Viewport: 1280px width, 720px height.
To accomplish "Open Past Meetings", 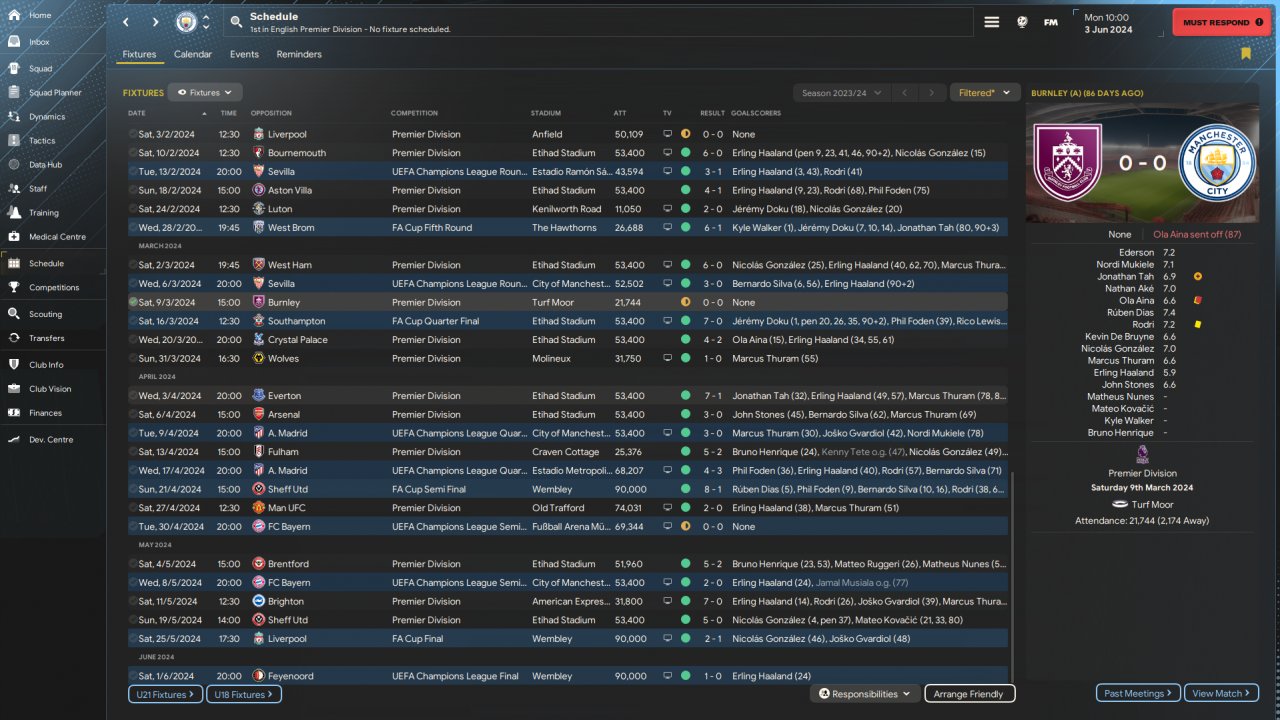I will coord(1138,693).
